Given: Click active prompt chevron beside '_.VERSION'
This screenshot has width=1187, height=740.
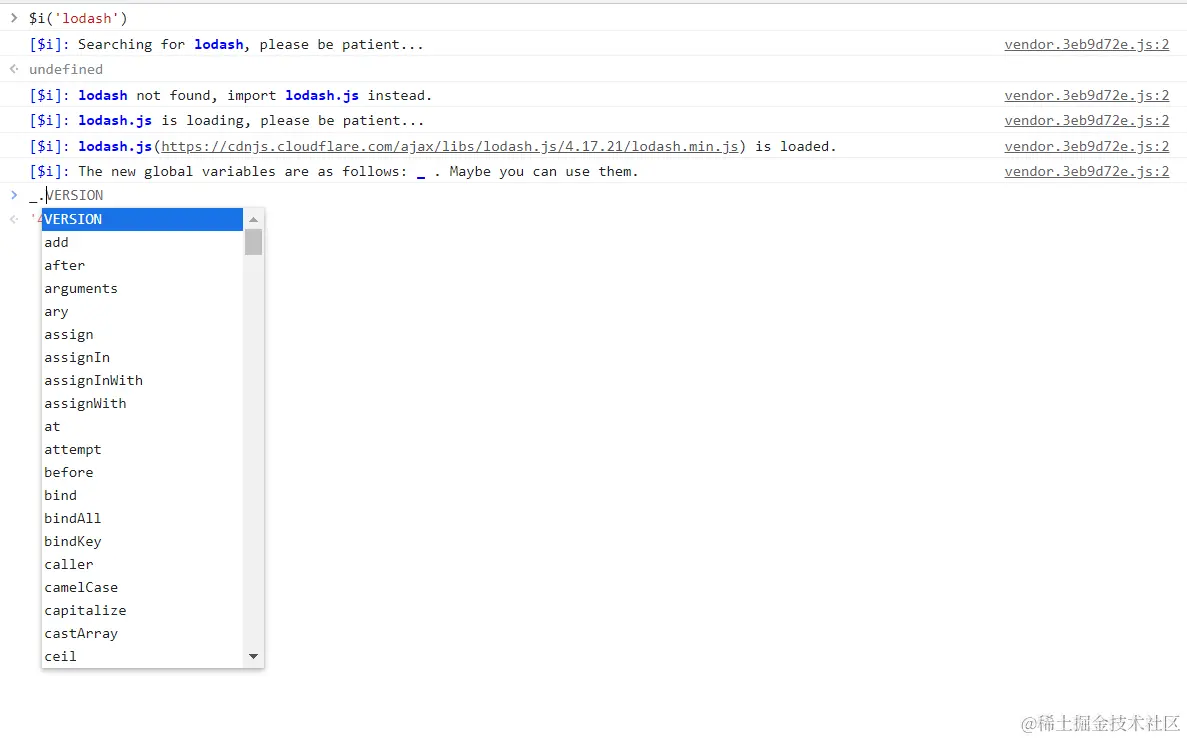Looking at the screenshot, I should [14, 195].
